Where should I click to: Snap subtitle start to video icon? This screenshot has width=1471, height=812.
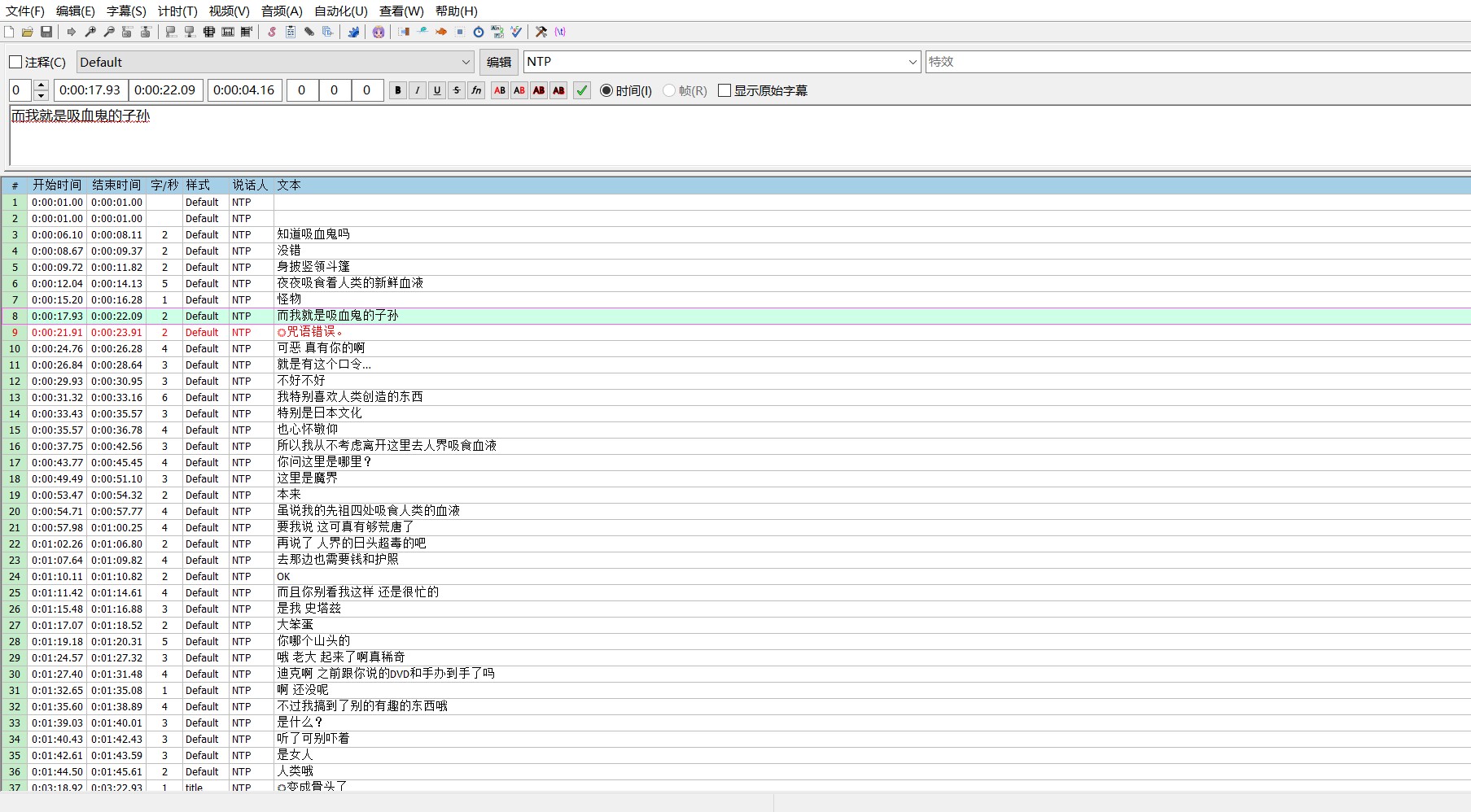(171, 32)
